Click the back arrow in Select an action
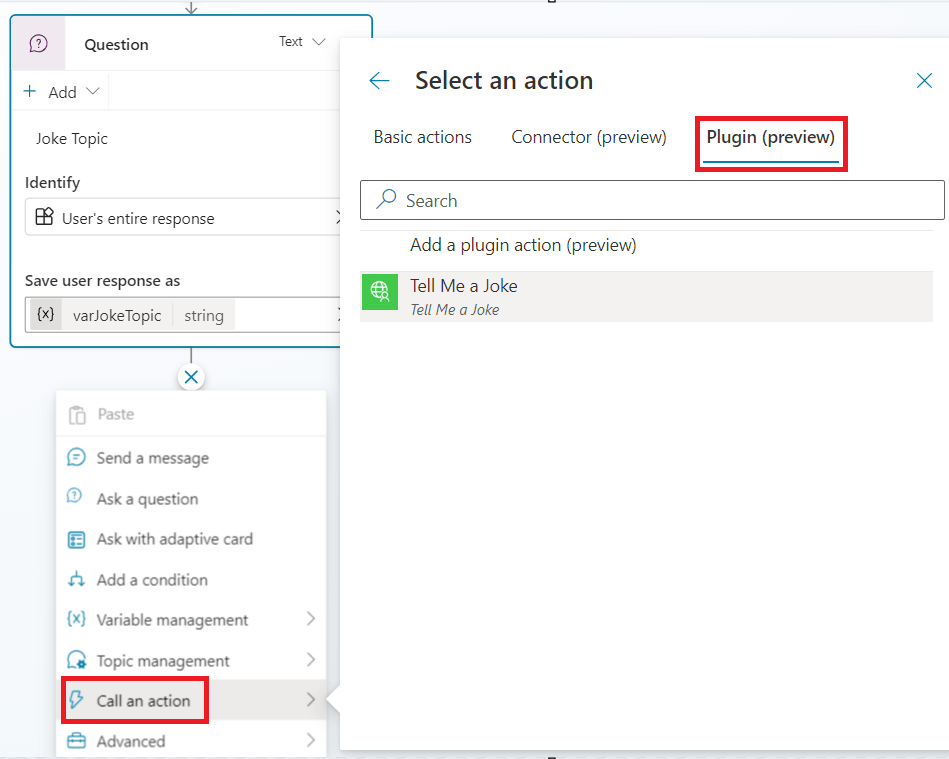Viewport: 949px width, 759px height. point(379,81)
